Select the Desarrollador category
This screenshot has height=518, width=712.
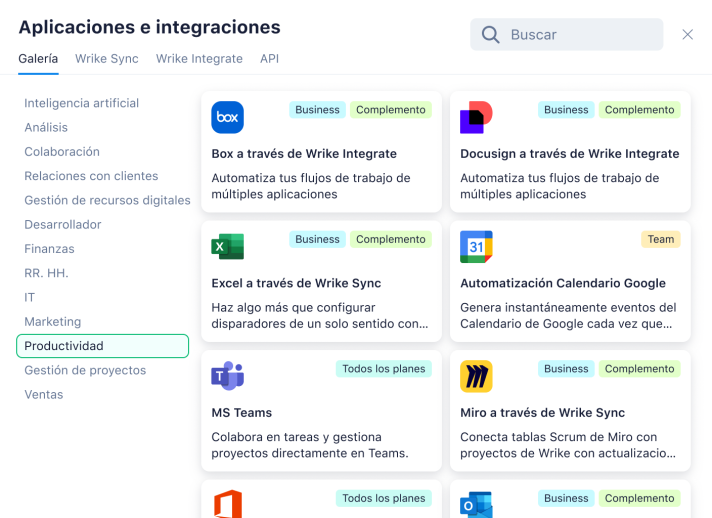pyautogui.click(x=63, y=224)
